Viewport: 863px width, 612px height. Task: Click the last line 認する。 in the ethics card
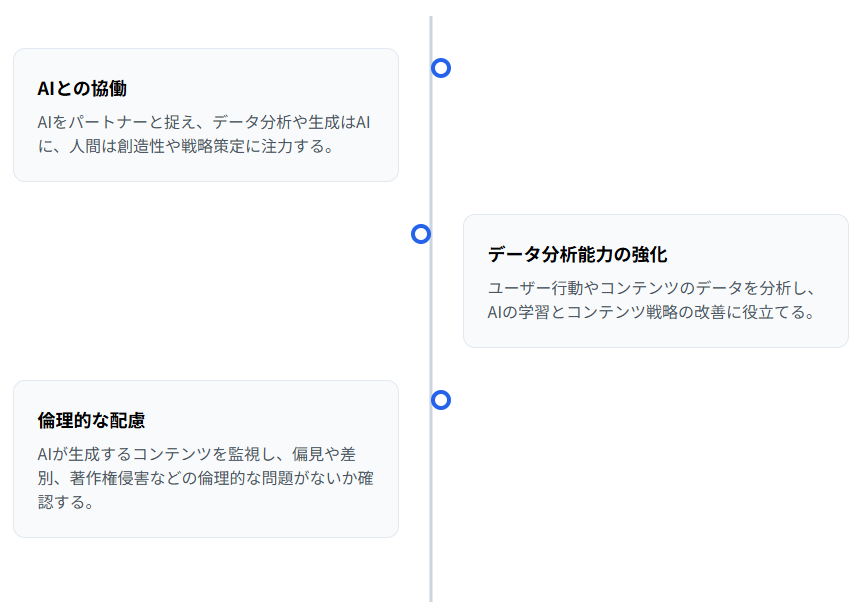[66, 502]
